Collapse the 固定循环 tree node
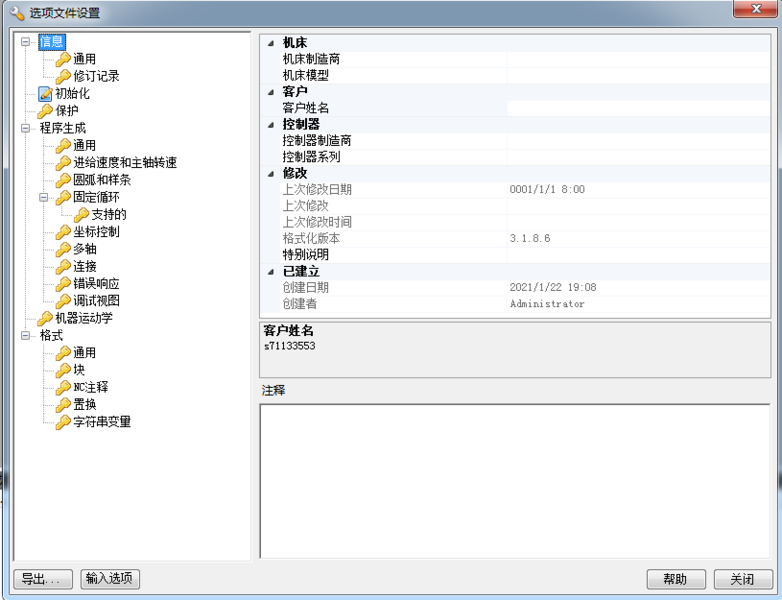Viewport: 782px width, 600px height. coord(44,198)
